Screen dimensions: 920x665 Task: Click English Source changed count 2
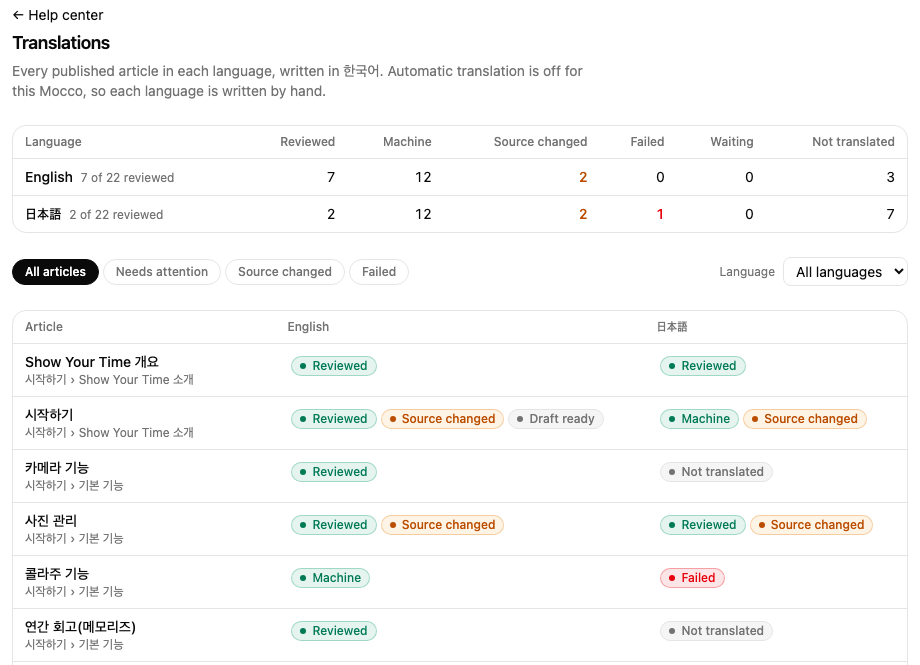(583, 177)
